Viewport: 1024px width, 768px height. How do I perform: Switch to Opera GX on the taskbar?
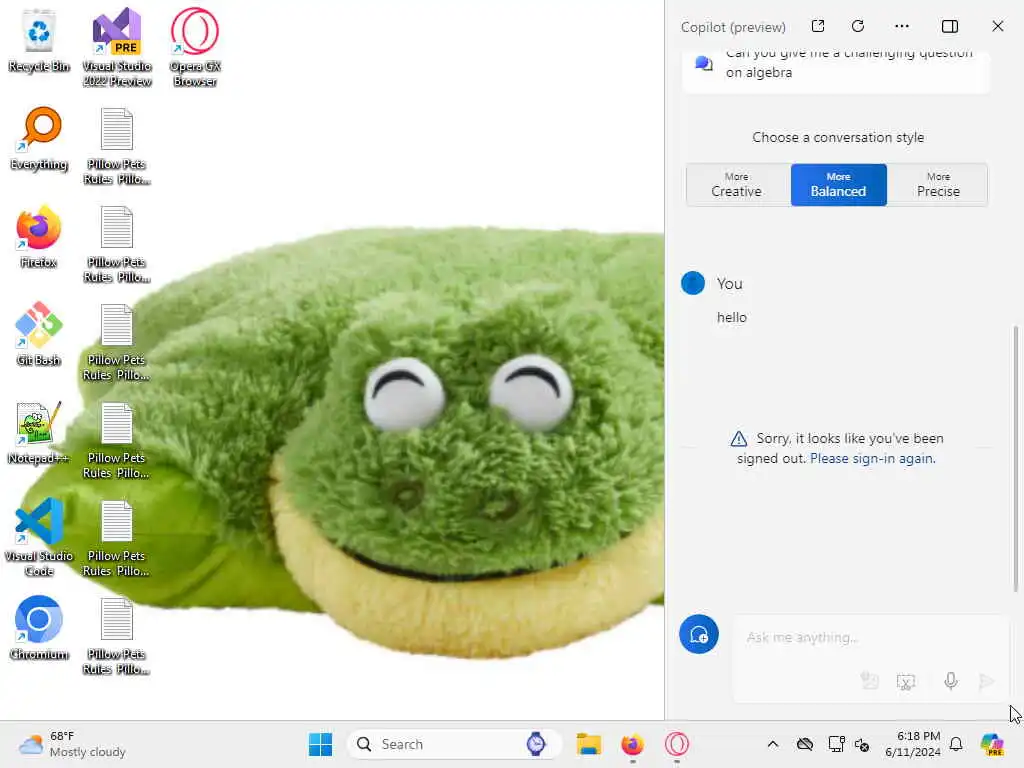pos(677,744)
